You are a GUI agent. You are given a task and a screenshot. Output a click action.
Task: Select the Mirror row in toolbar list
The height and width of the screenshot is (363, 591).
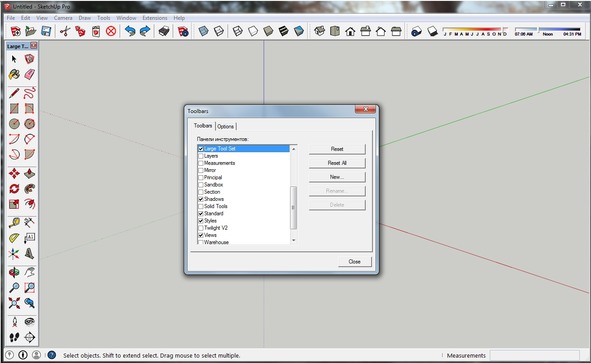(243, 170)
